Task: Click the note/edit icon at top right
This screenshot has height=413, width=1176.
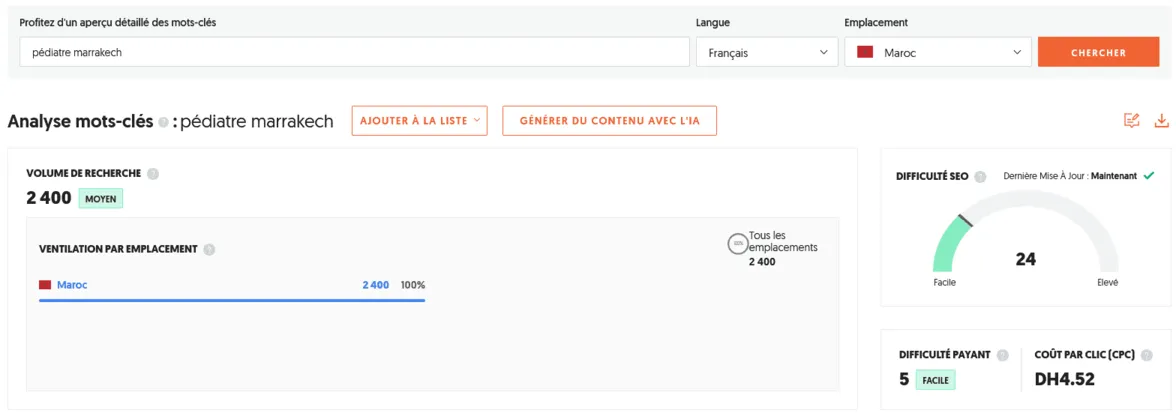Action: 1131,121
